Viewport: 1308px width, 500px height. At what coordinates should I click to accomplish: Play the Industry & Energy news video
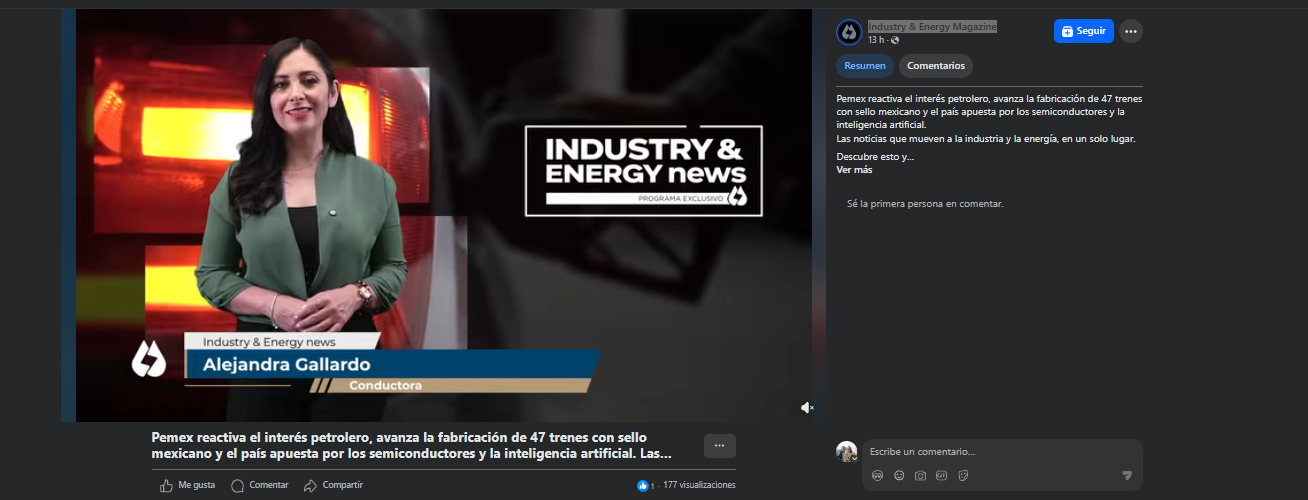point(443,215)
